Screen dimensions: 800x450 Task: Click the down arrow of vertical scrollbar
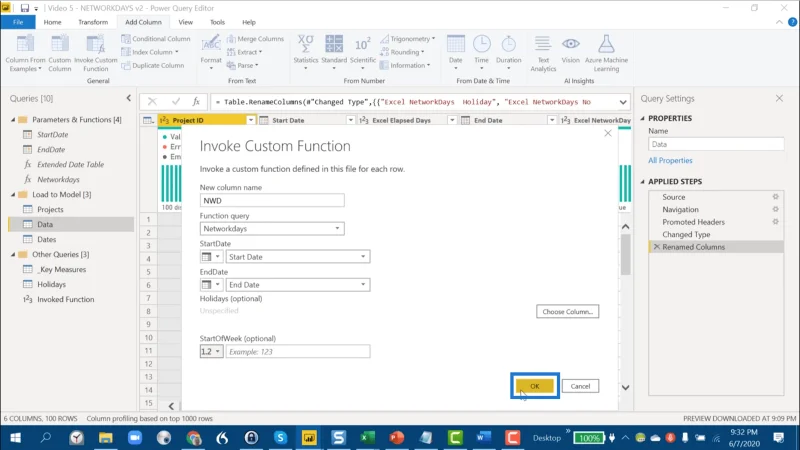[626, 388]
